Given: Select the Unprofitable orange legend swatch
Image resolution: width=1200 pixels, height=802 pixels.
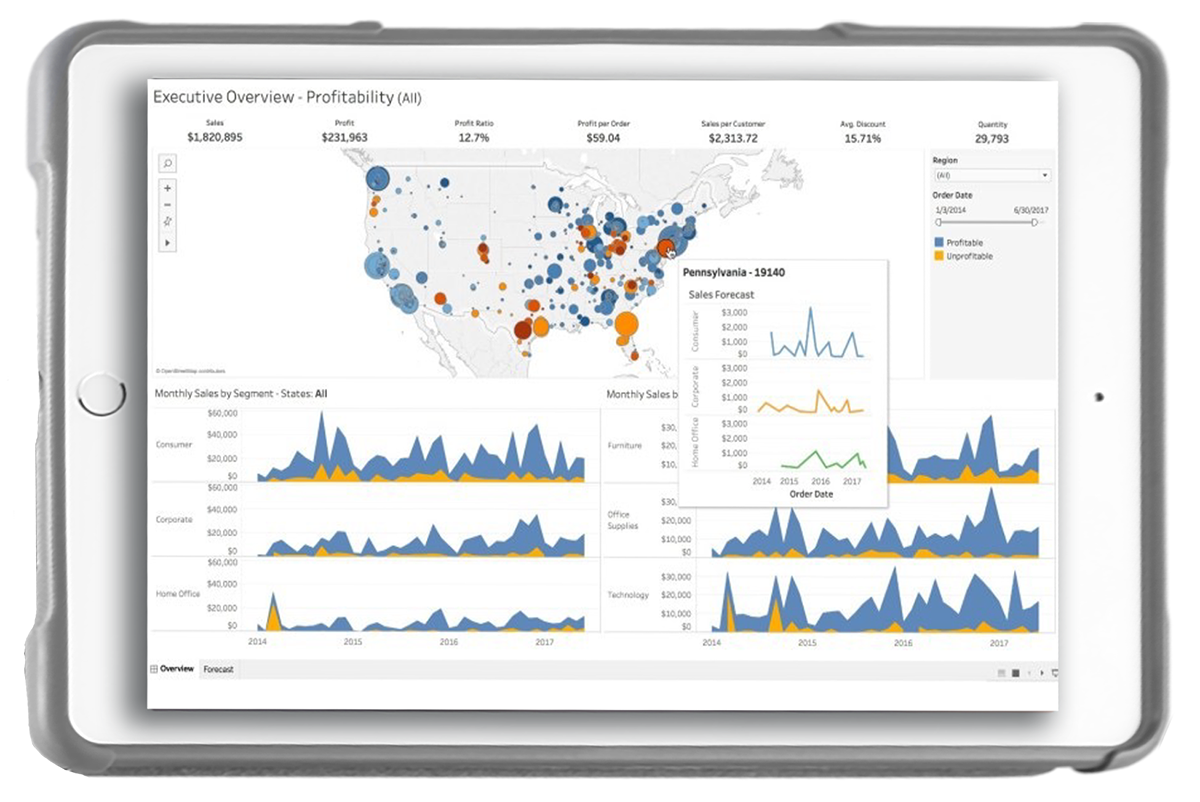Looking at the screenshot, I should coord(939,255).
